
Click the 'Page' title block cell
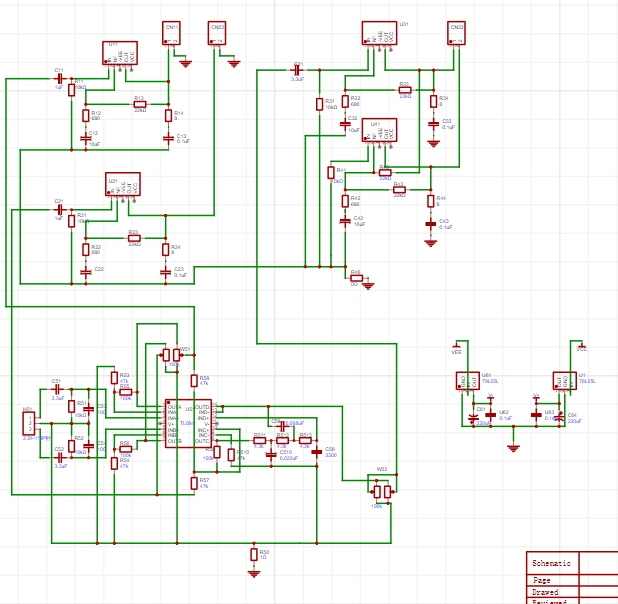click(x=553, y=580)
